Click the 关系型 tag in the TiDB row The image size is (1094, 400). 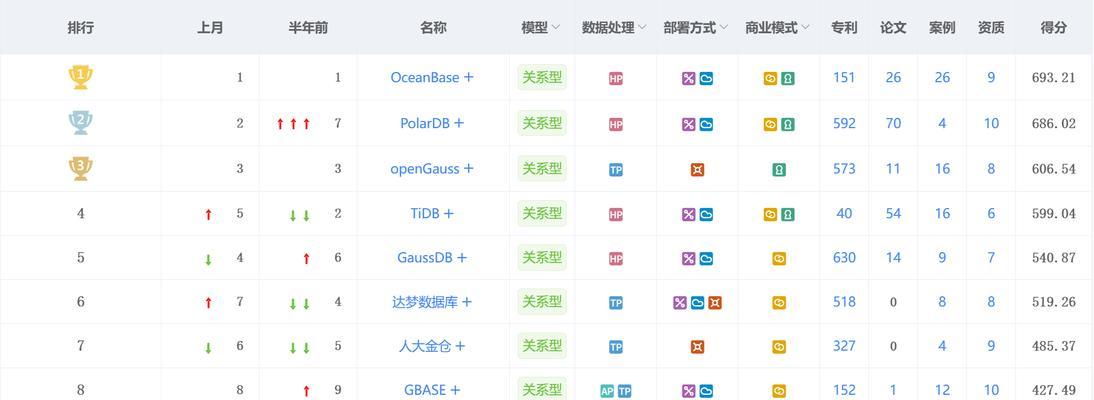point(542,213)
